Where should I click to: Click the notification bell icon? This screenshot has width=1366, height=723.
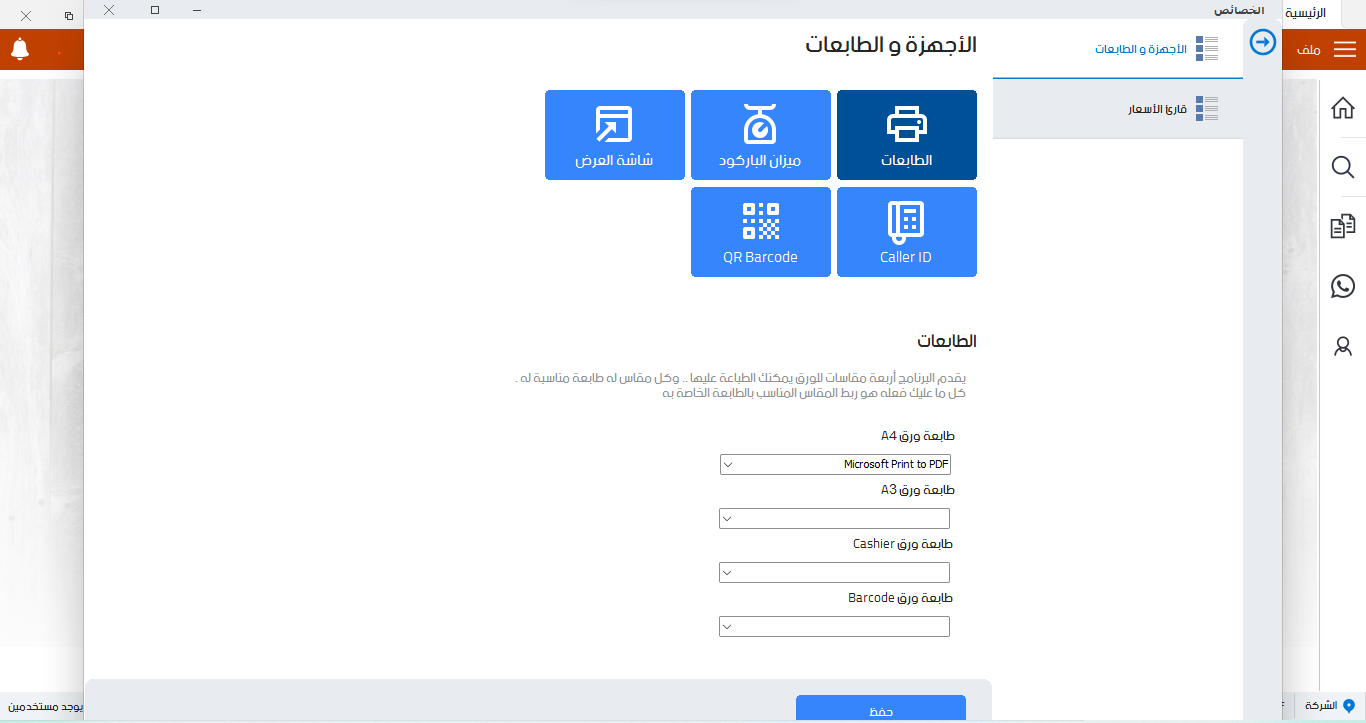coord(20,48)
